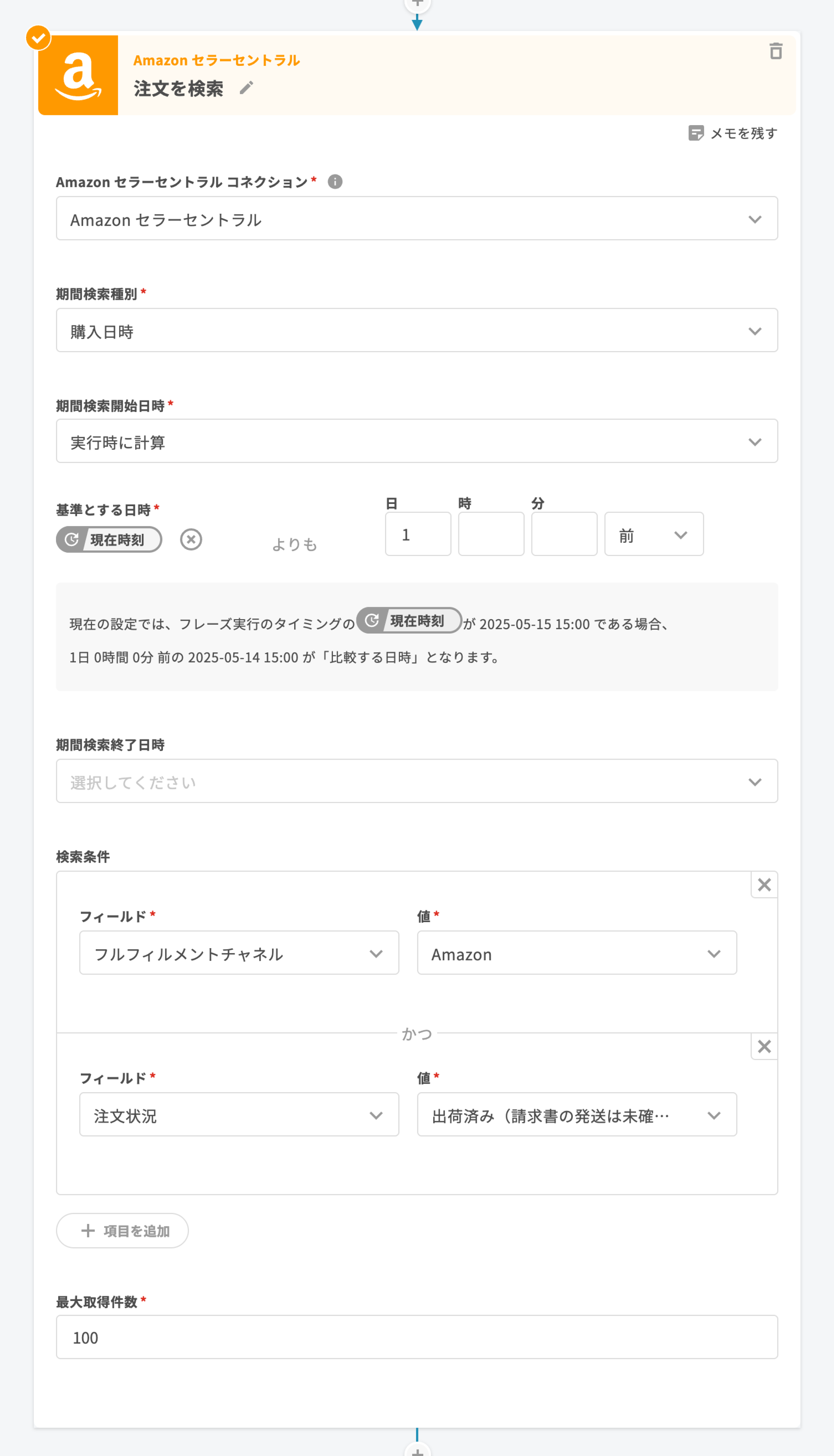Open the 期間検索終了日時 dropdown

[x=416, y=781]
